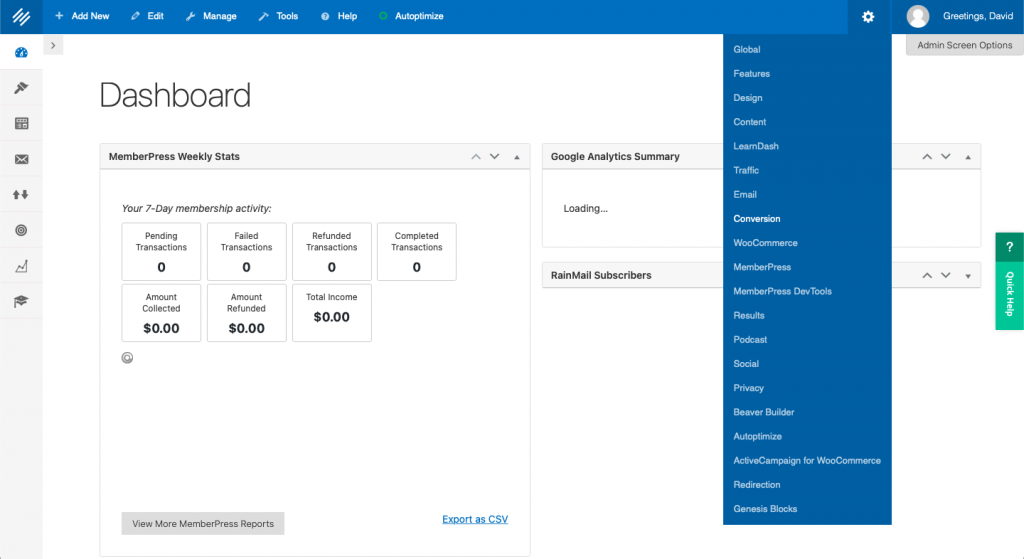Image resolution: width=1024 pixels, height=559 pixels.
Task: Click View More MemberPress Reports button
Action: [x=203, y=523]
